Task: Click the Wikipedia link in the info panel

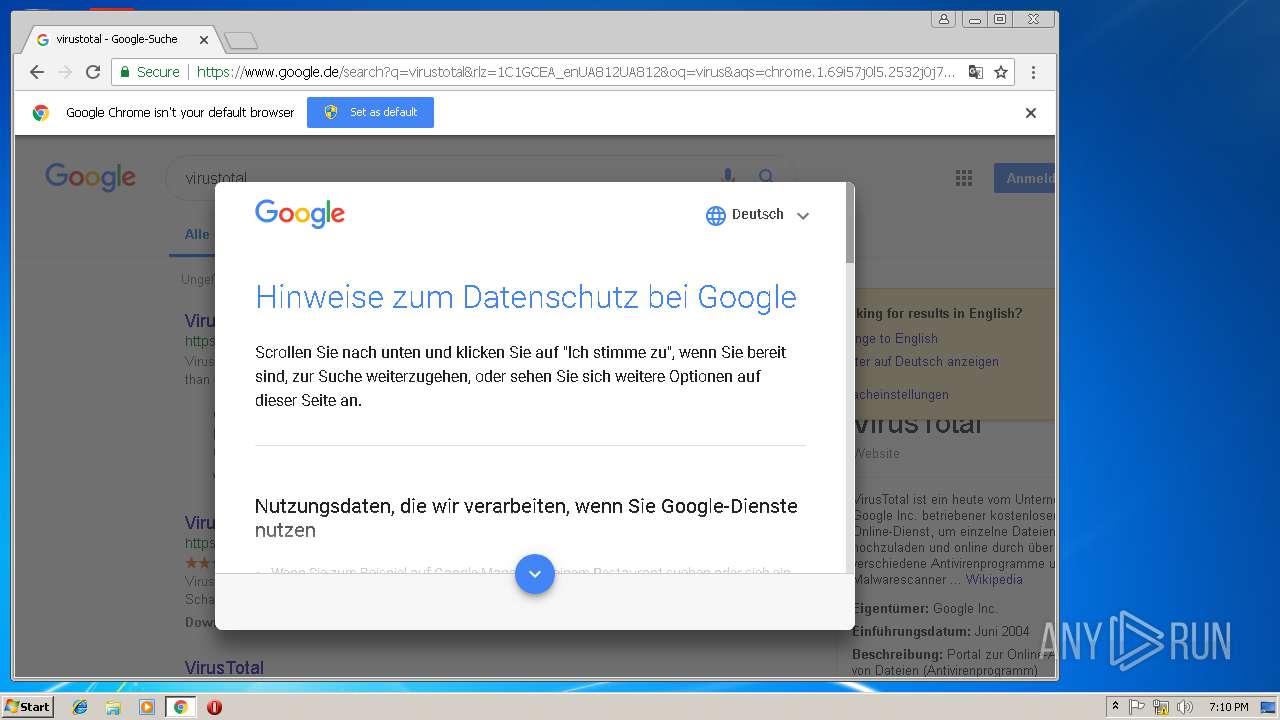Action: (x=994, y=579)
